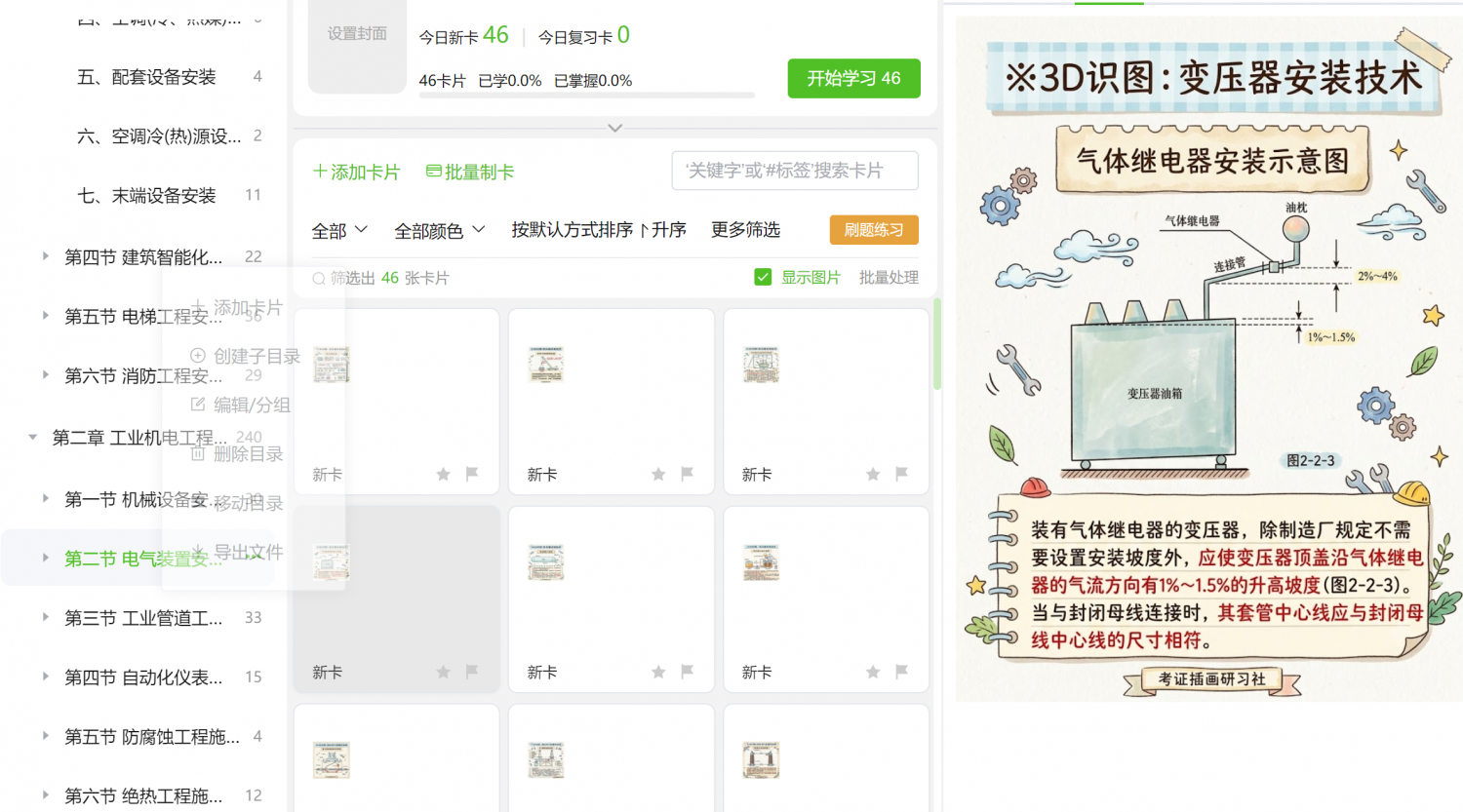Click the 批量制卡 card icon
This screenshot has height=812, width=1463.
click(x=434, y=172)
